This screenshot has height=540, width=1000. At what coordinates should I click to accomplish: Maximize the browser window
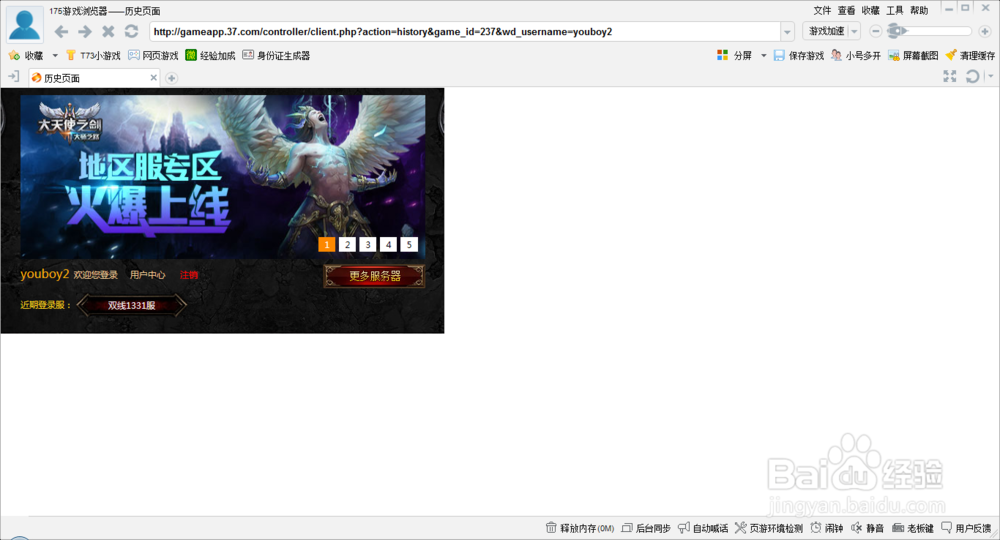coord(966,8)
